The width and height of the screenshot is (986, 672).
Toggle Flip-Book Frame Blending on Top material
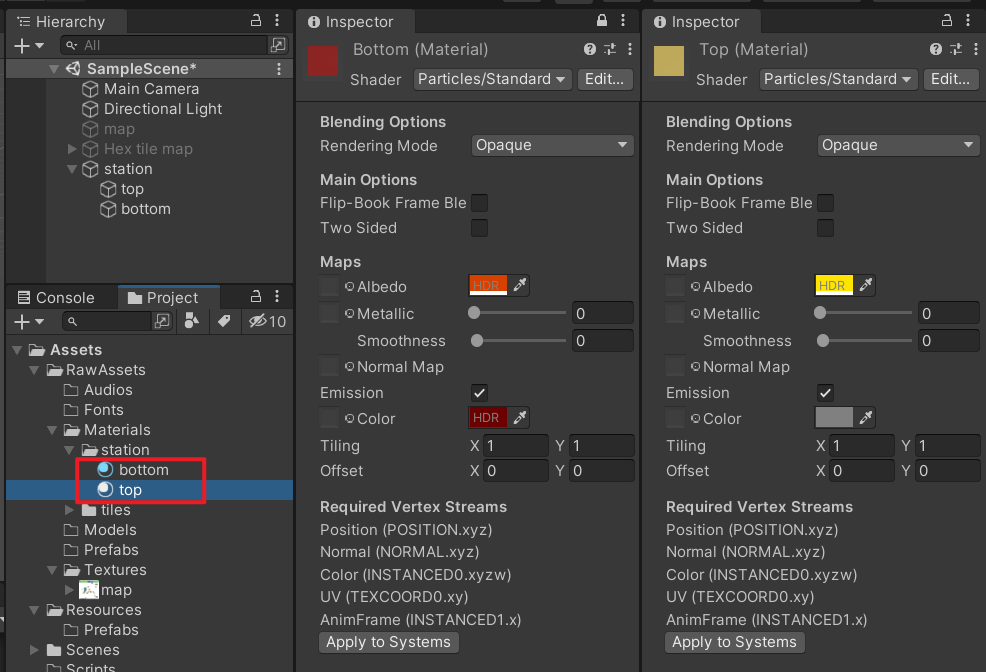point(825,203)
